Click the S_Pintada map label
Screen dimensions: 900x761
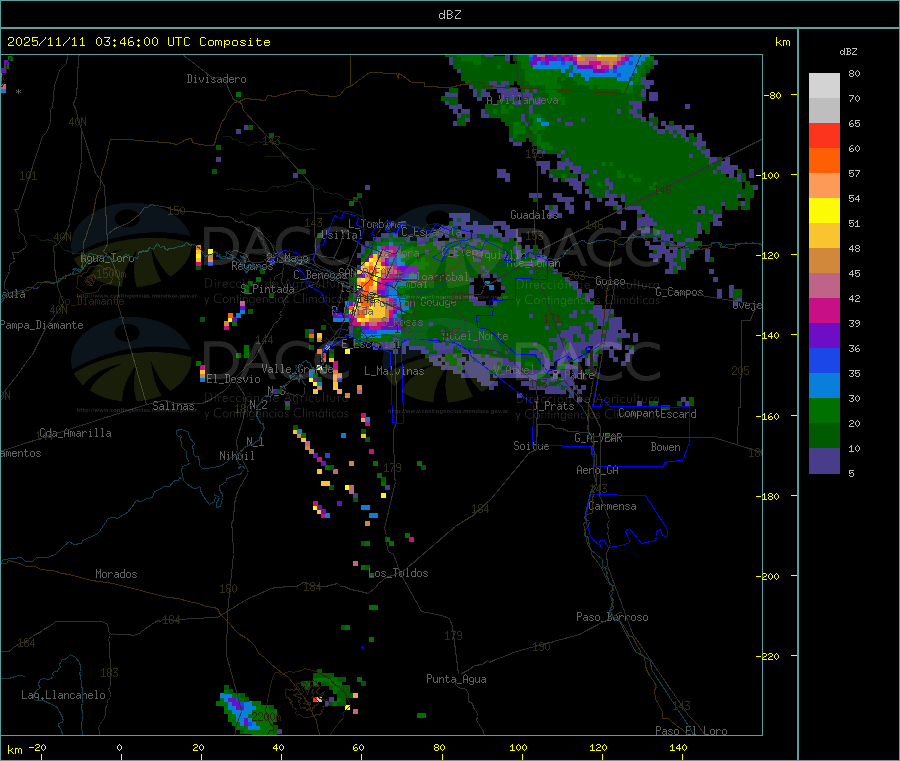[x=267, y=289]
